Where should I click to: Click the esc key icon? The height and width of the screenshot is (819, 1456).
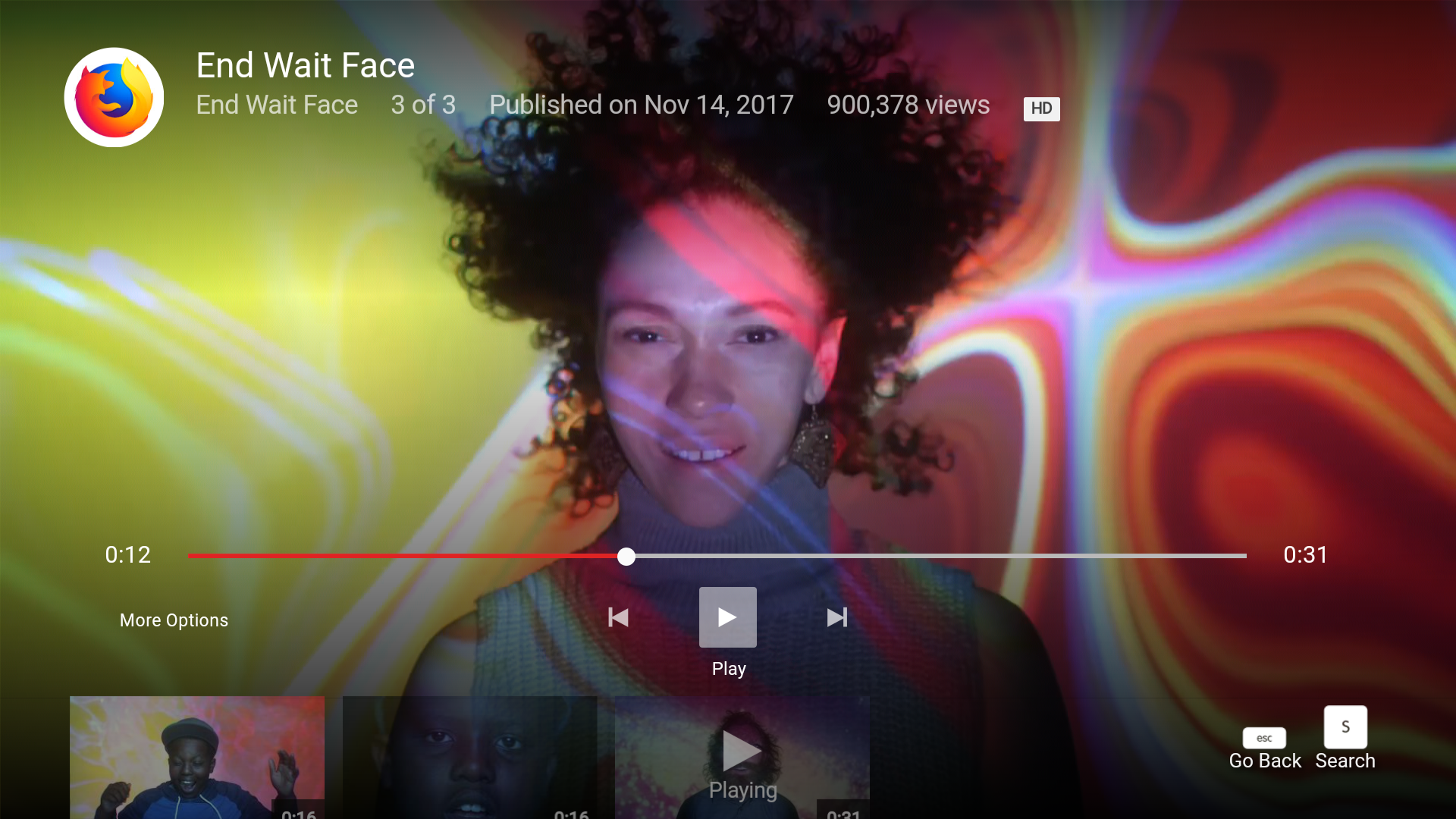tap(1263, 738)
